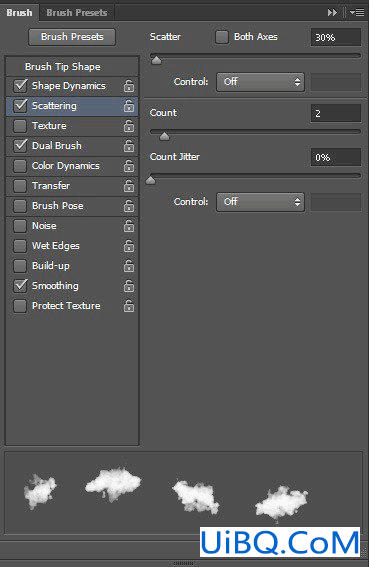
Task: Toggle lock icon for Dual Brush
Action: point(129,146)
